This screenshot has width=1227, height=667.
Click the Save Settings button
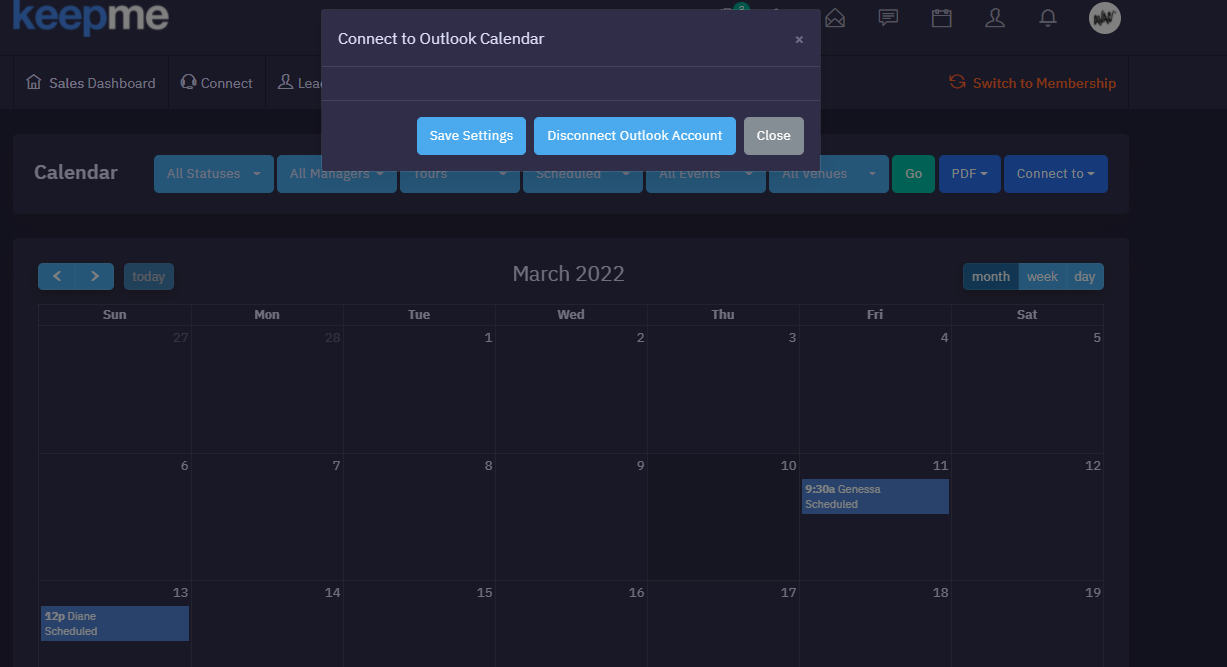(x=471, y=135)
